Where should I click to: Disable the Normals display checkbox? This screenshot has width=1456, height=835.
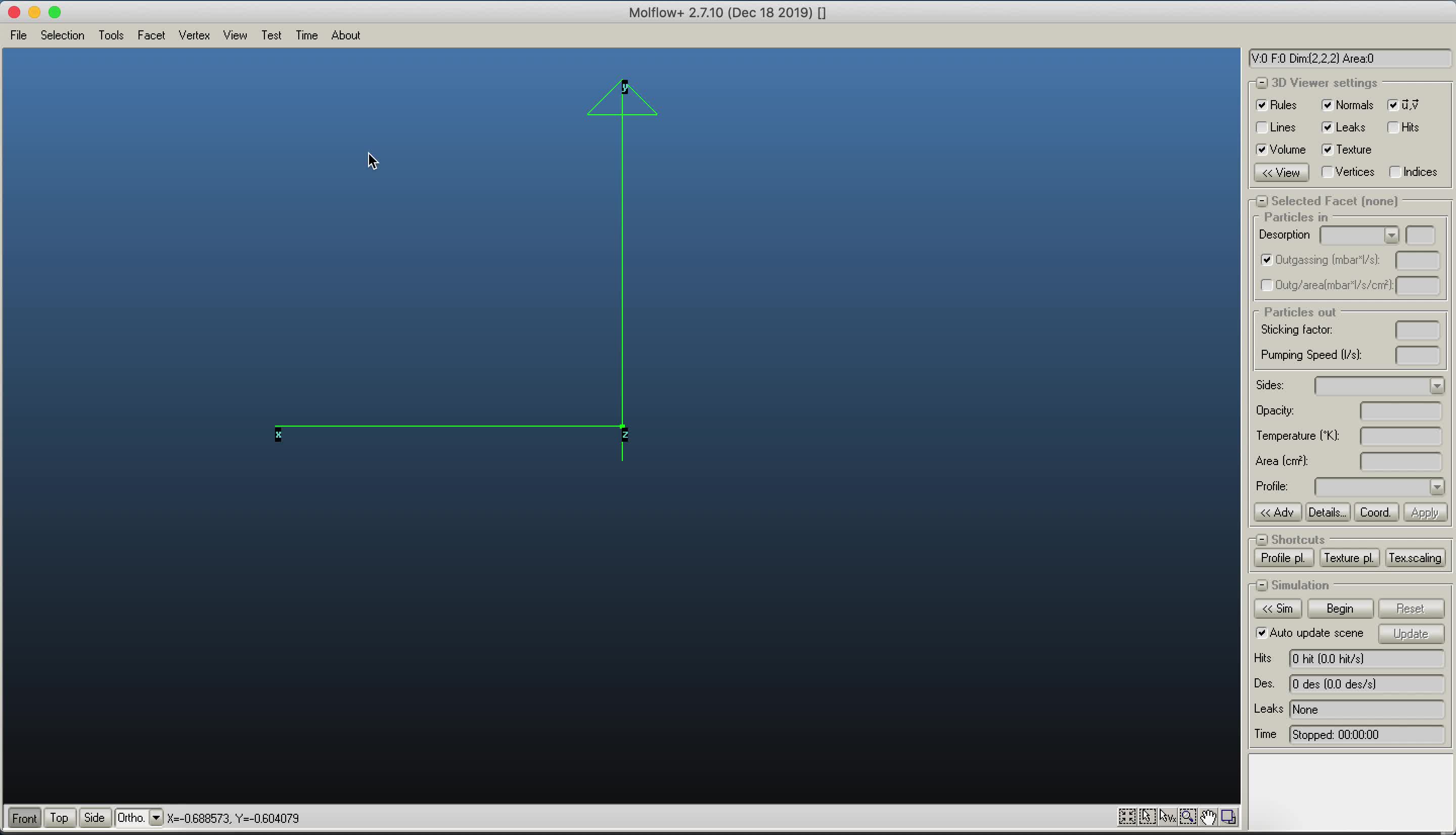click(1328, 104)
